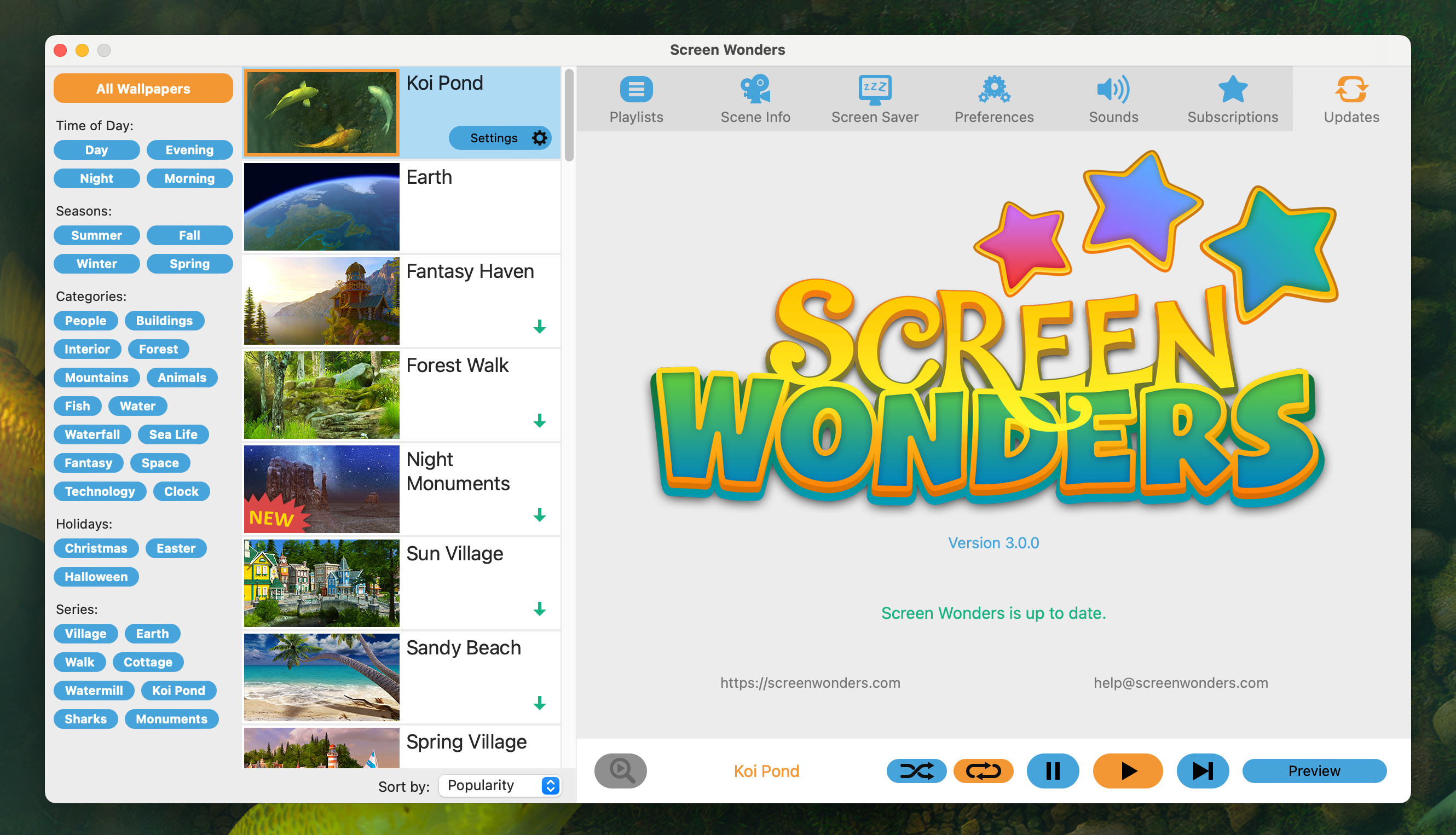This screenshot has width=1456, height=835.
Task: Click the Version 3.0.0 text
Action: tap(993, 543)
